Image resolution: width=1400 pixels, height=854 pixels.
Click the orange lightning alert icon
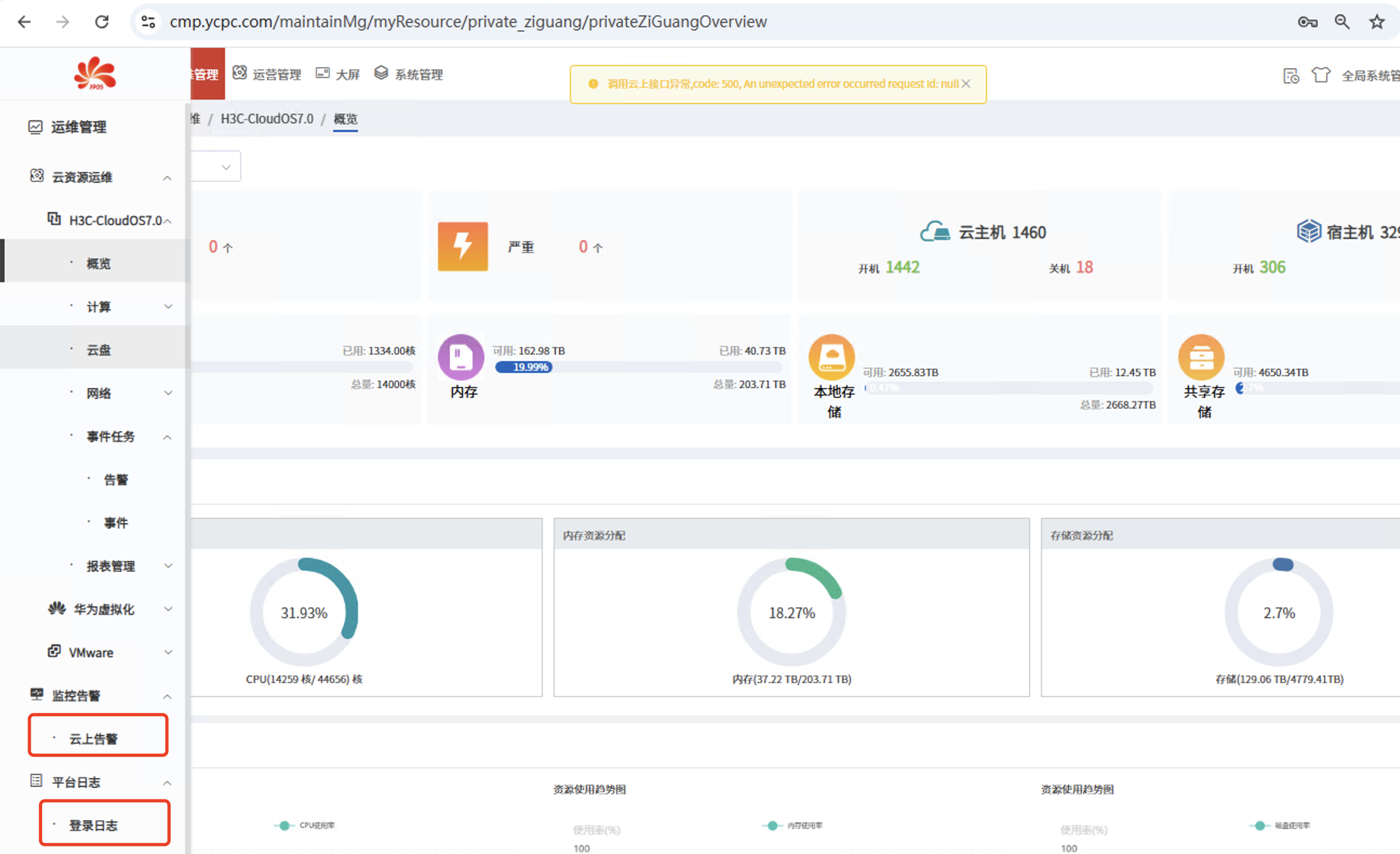tap(463, 246)
